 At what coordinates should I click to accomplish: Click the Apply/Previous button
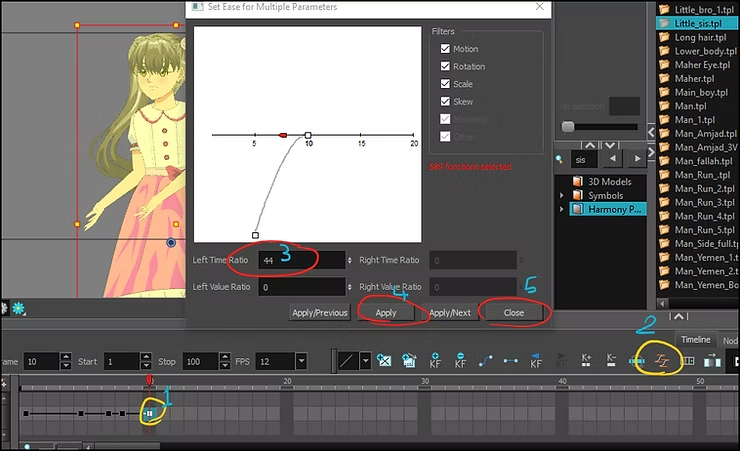[320, 313]
